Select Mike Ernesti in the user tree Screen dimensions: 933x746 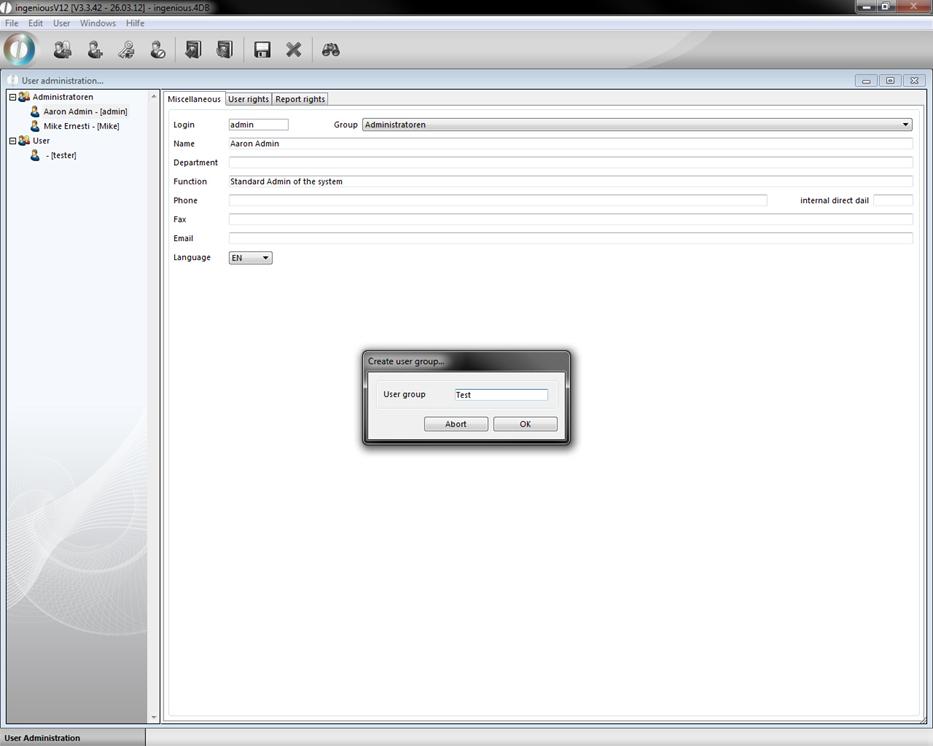click(x=81, y=126)
